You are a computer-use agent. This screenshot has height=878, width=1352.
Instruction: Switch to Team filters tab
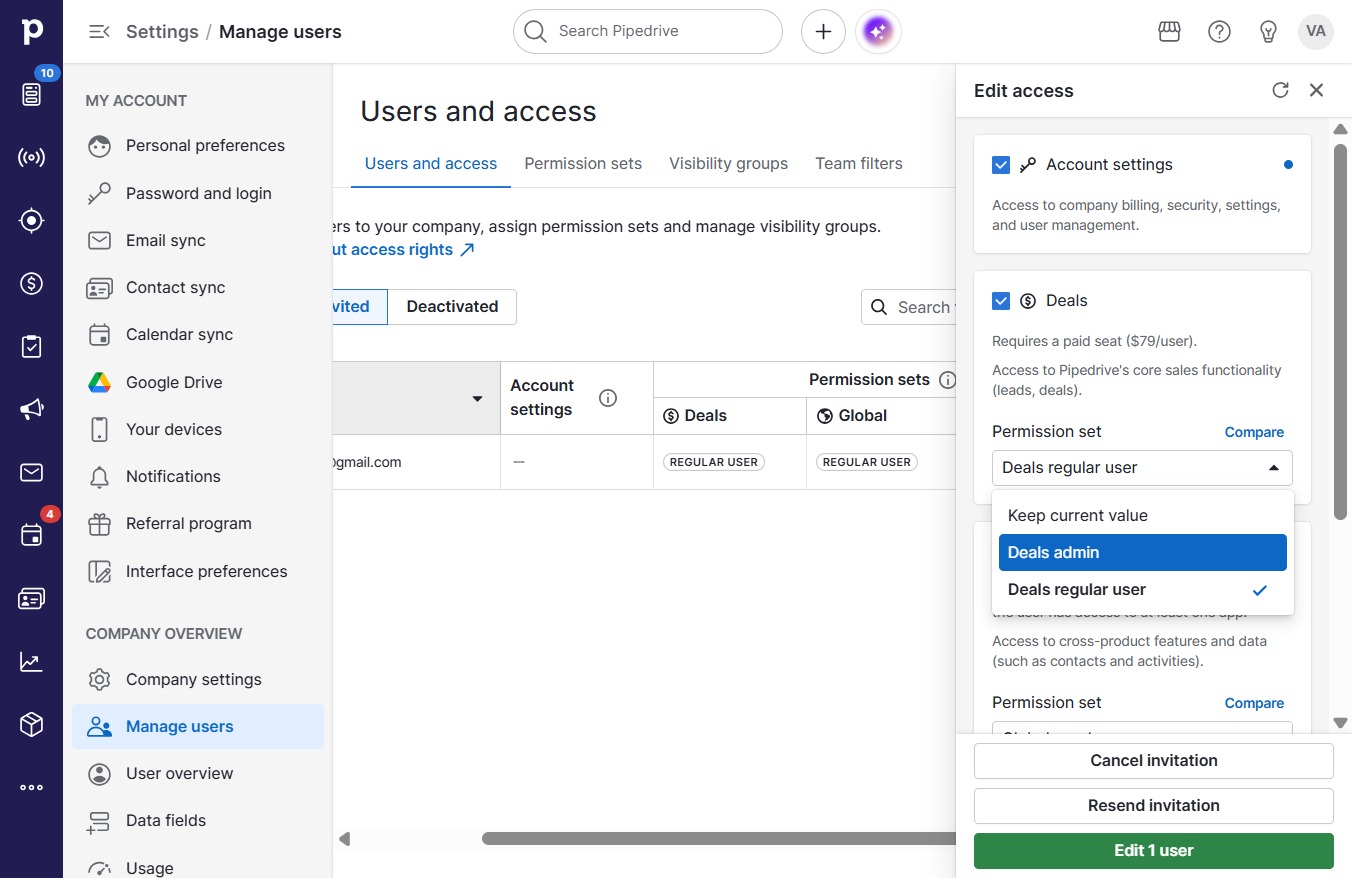coord(859,164)
